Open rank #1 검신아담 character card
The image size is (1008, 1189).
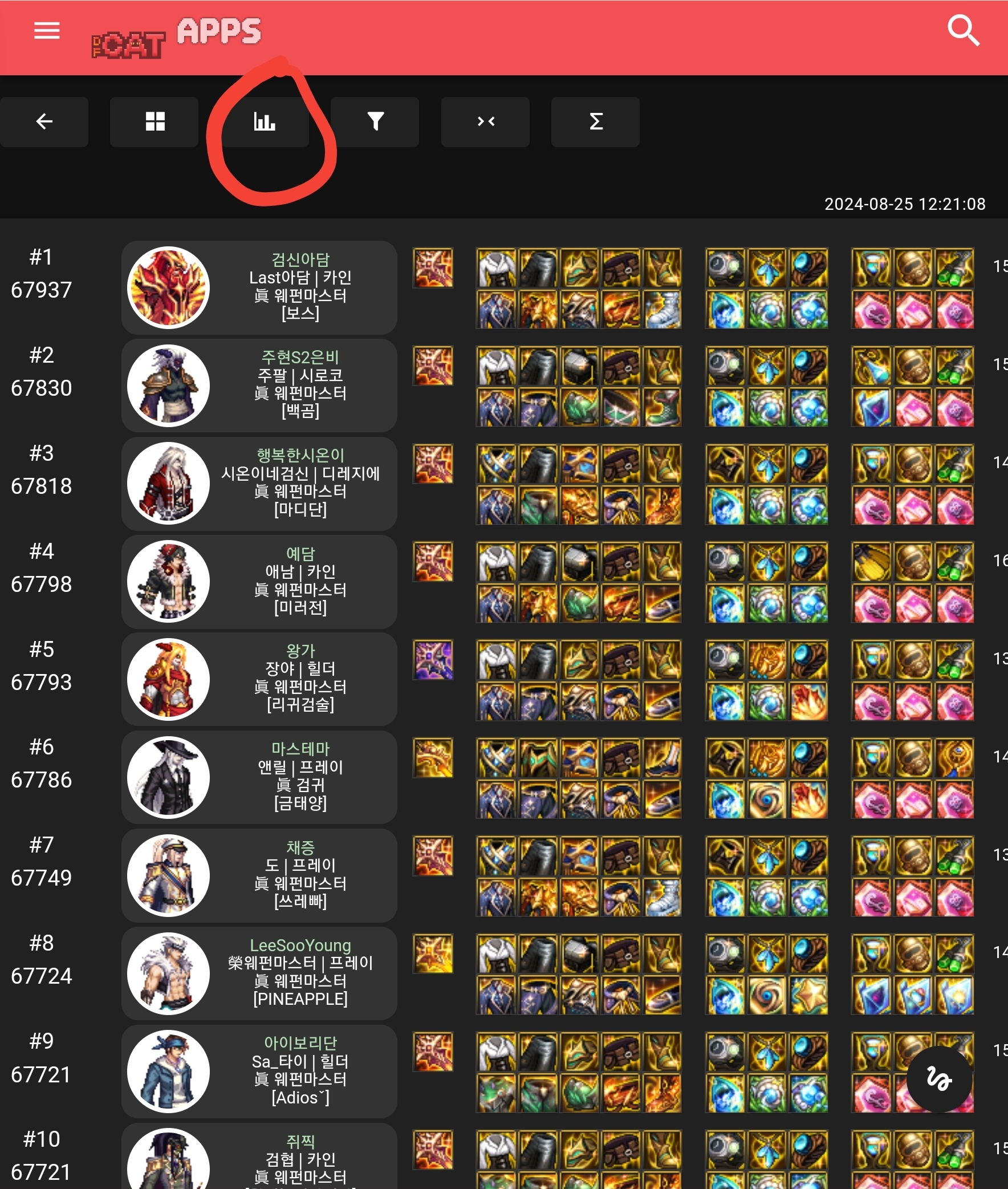coord(259,287)
